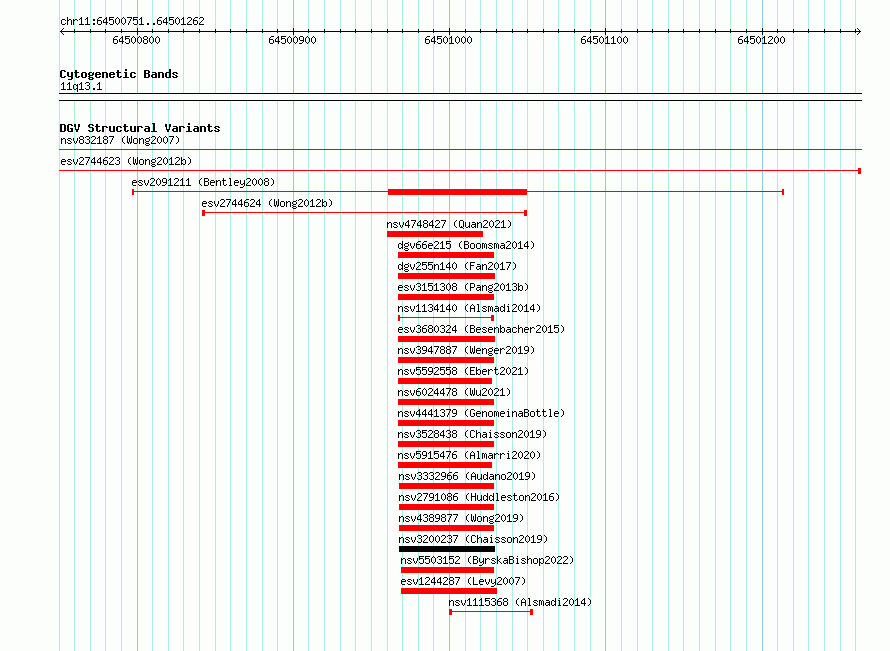The height and width of the screenshot is (651, 890).
Task: Click the red bar under nsv5592558 (Ebert2021)
Action: click(x=444, y=381)
